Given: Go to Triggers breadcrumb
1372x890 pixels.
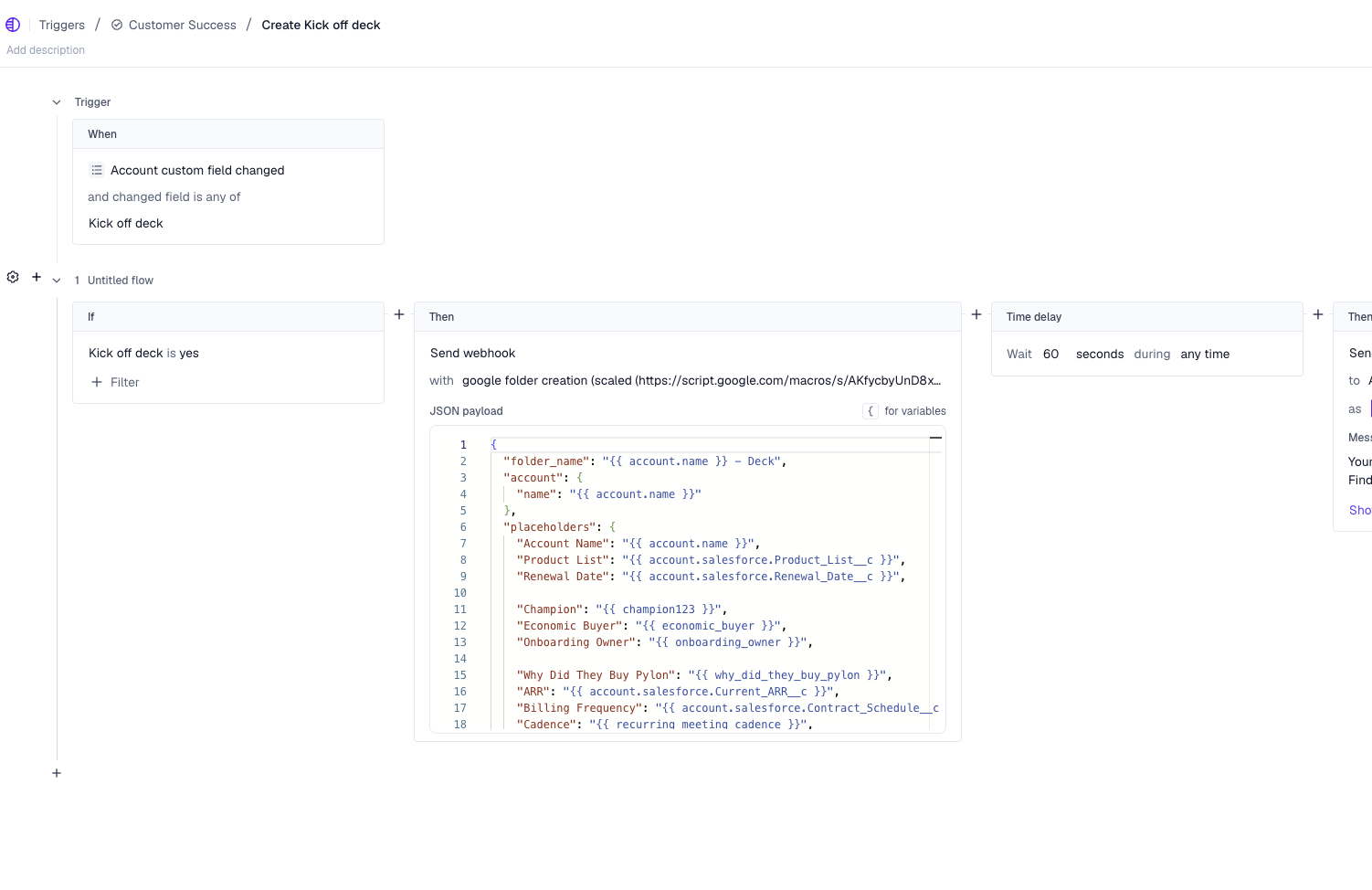Looking at the screenshot, I should [62, 25].
